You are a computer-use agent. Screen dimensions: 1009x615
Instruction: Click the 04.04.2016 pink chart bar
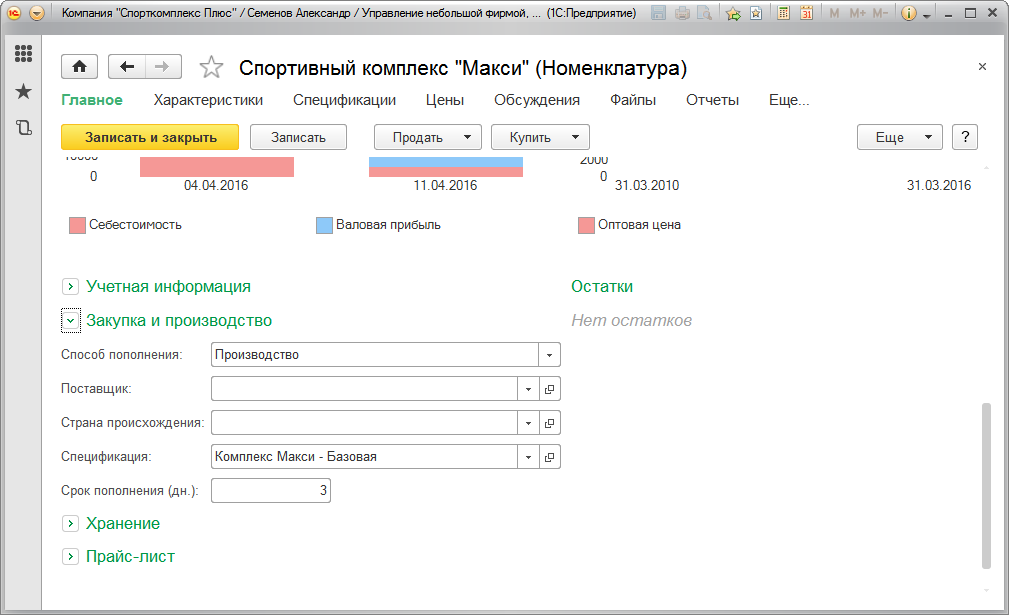click(x=217, y=167)
